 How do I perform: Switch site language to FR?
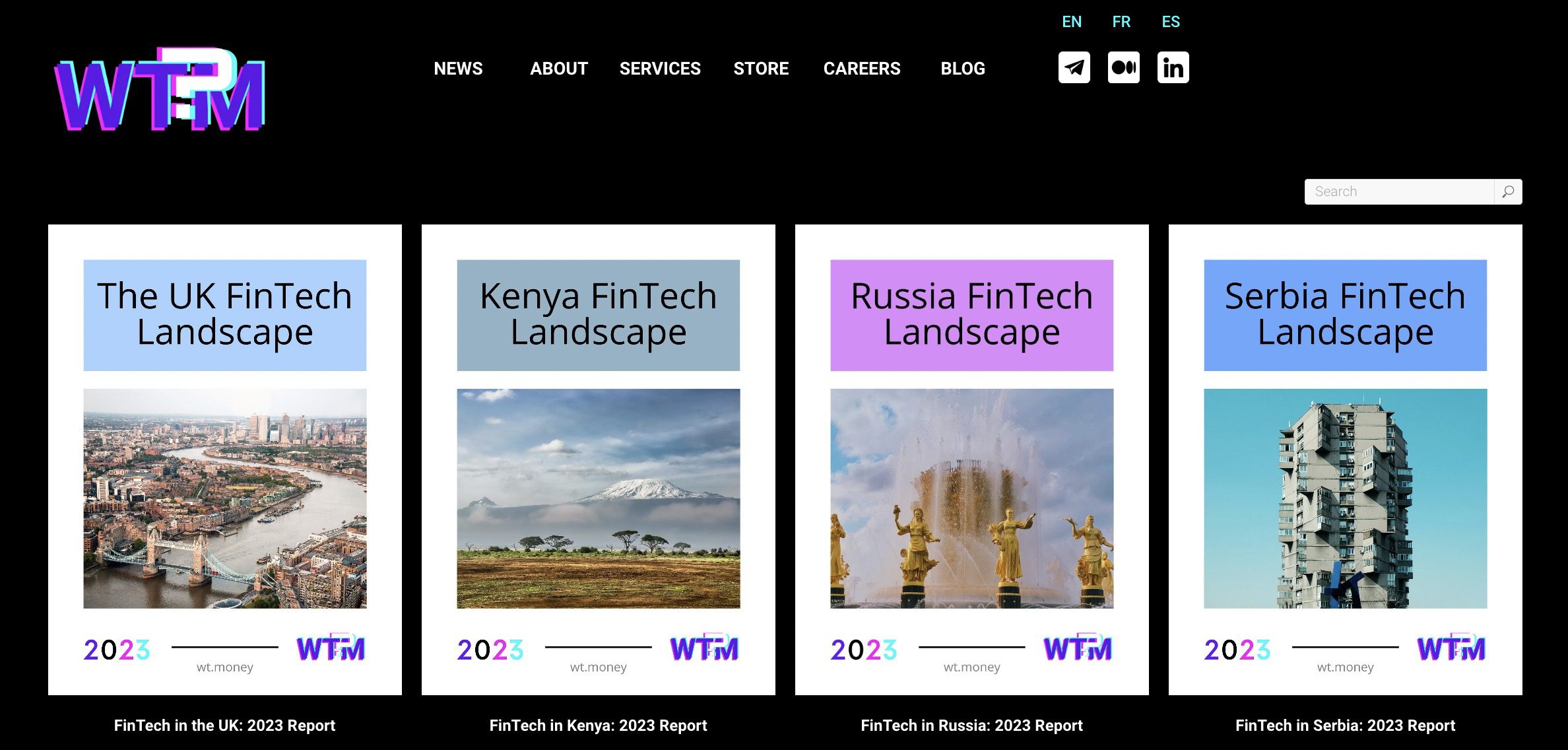1121,22
